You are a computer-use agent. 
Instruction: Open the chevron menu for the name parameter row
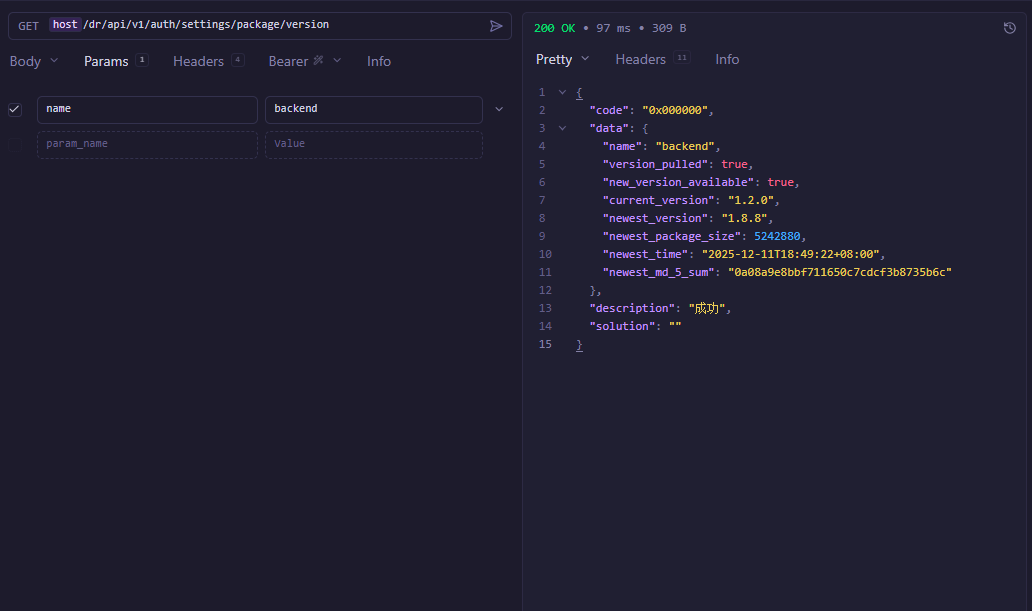click(499, 109)
